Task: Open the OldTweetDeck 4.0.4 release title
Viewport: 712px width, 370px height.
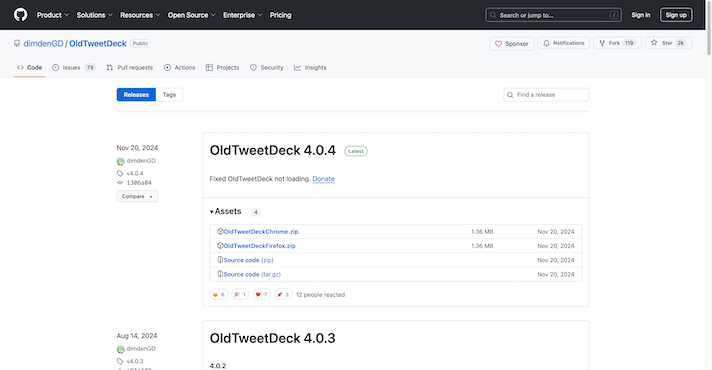Action: [x=272, y=150]
